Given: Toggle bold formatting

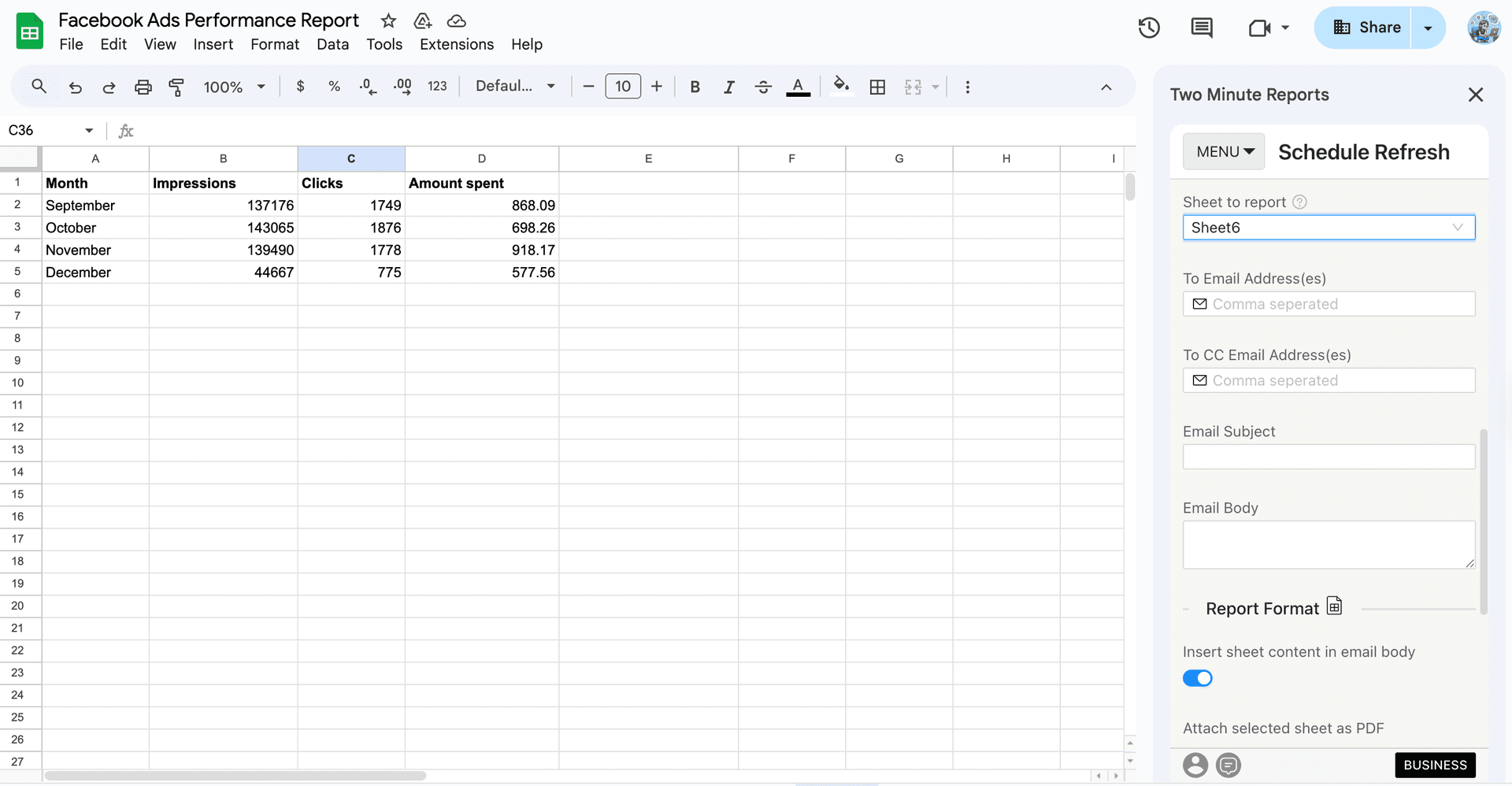Looking at the screenshot, I should click(x=694, y=87).
